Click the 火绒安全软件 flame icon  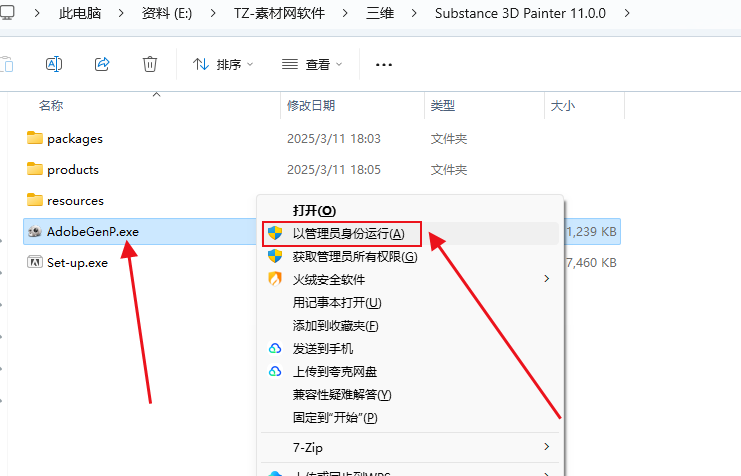point(275,279)
